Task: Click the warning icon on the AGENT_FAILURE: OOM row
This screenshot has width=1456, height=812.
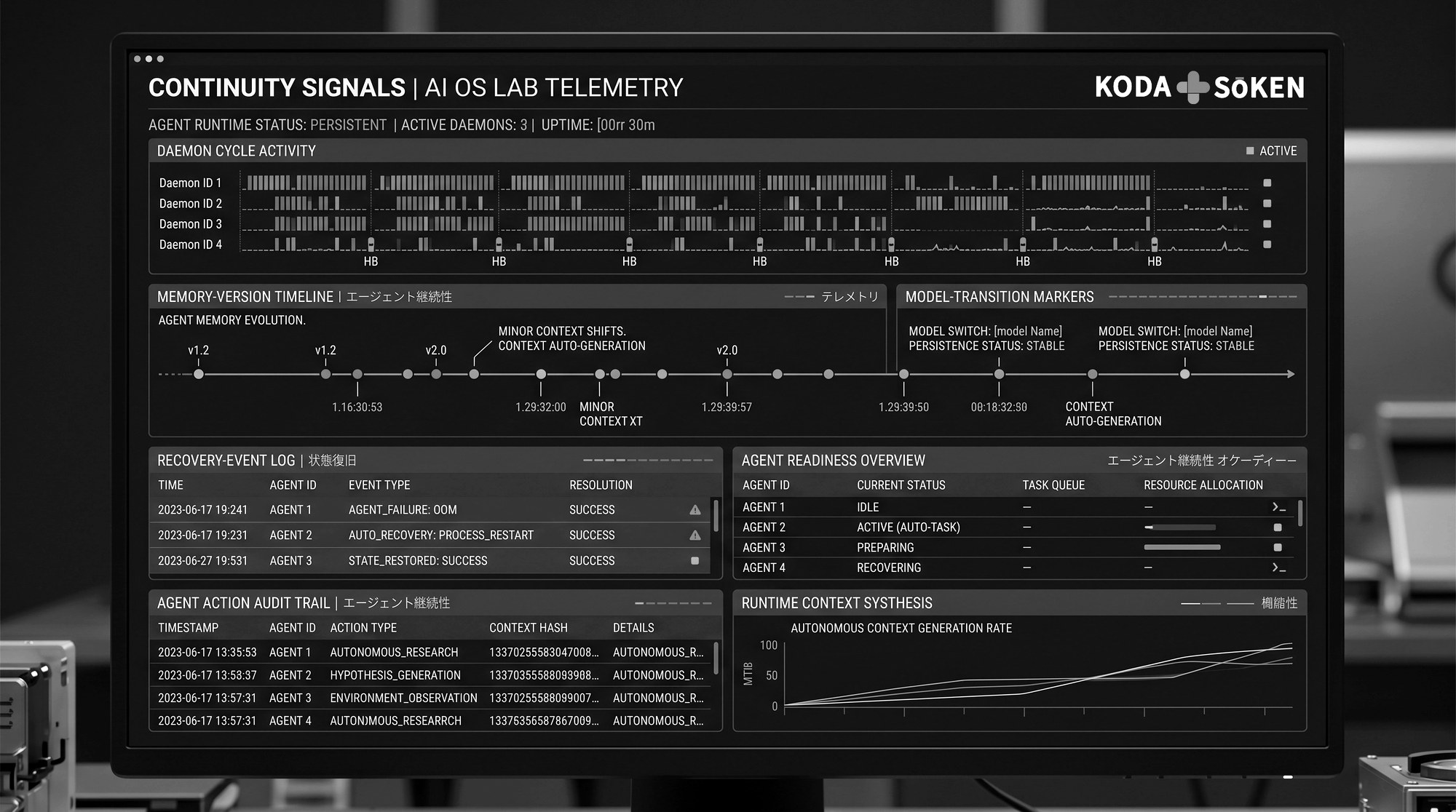Action: pos(695,510)
